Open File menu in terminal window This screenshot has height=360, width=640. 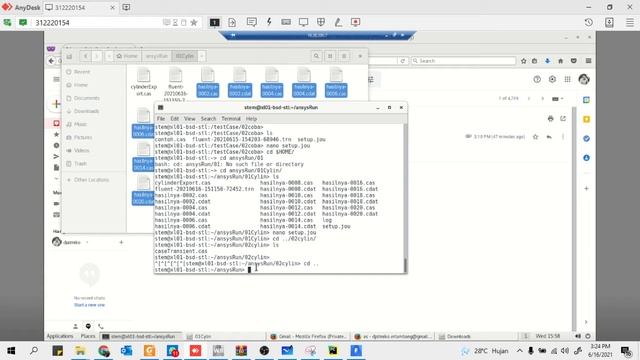pyautogui.click(x=161, y=118)
